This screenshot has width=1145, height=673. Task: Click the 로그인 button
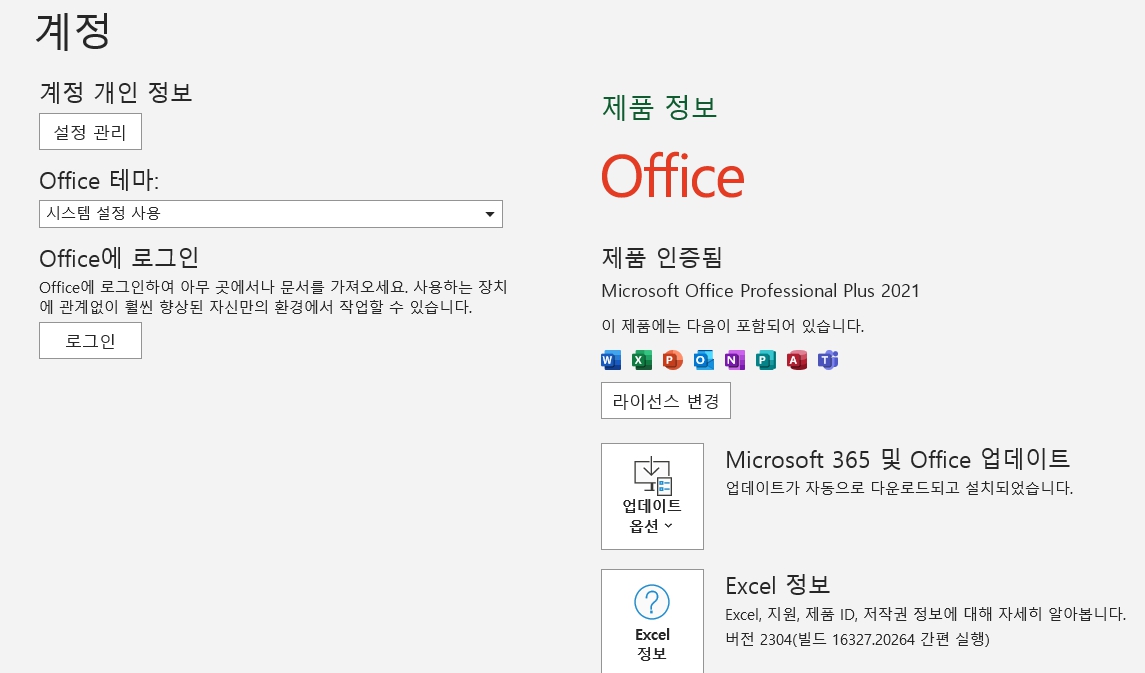[x=91, y=341]
